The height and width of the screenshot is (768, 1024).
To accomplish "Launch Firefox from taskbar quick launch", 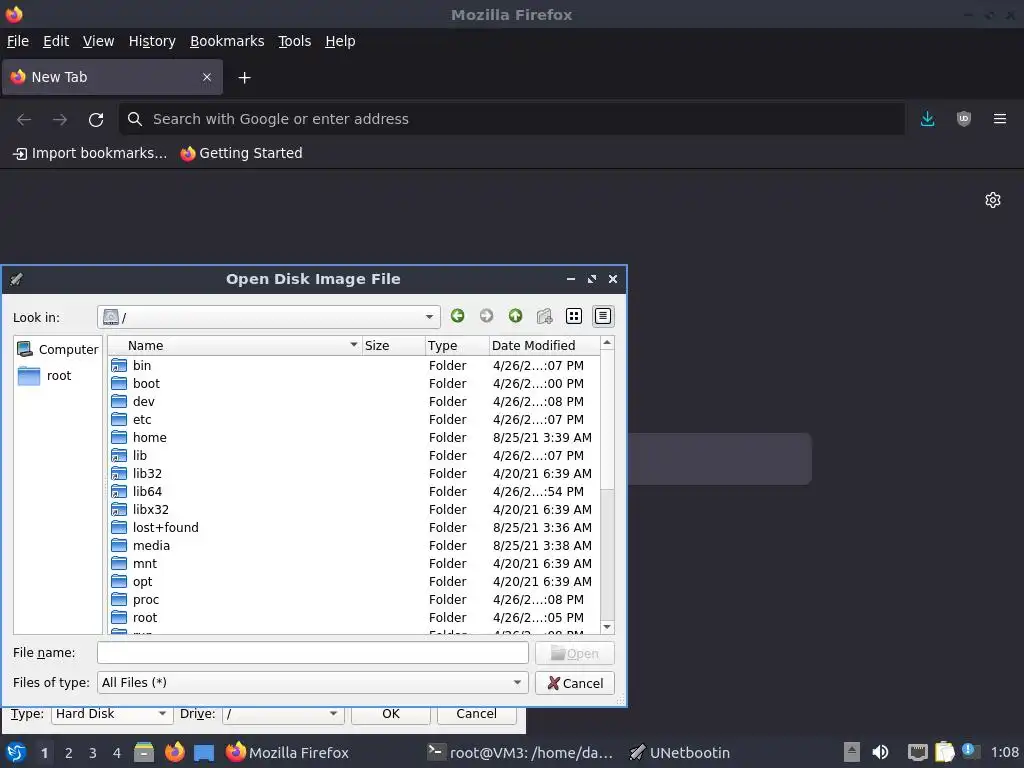I will coord(174,752).
